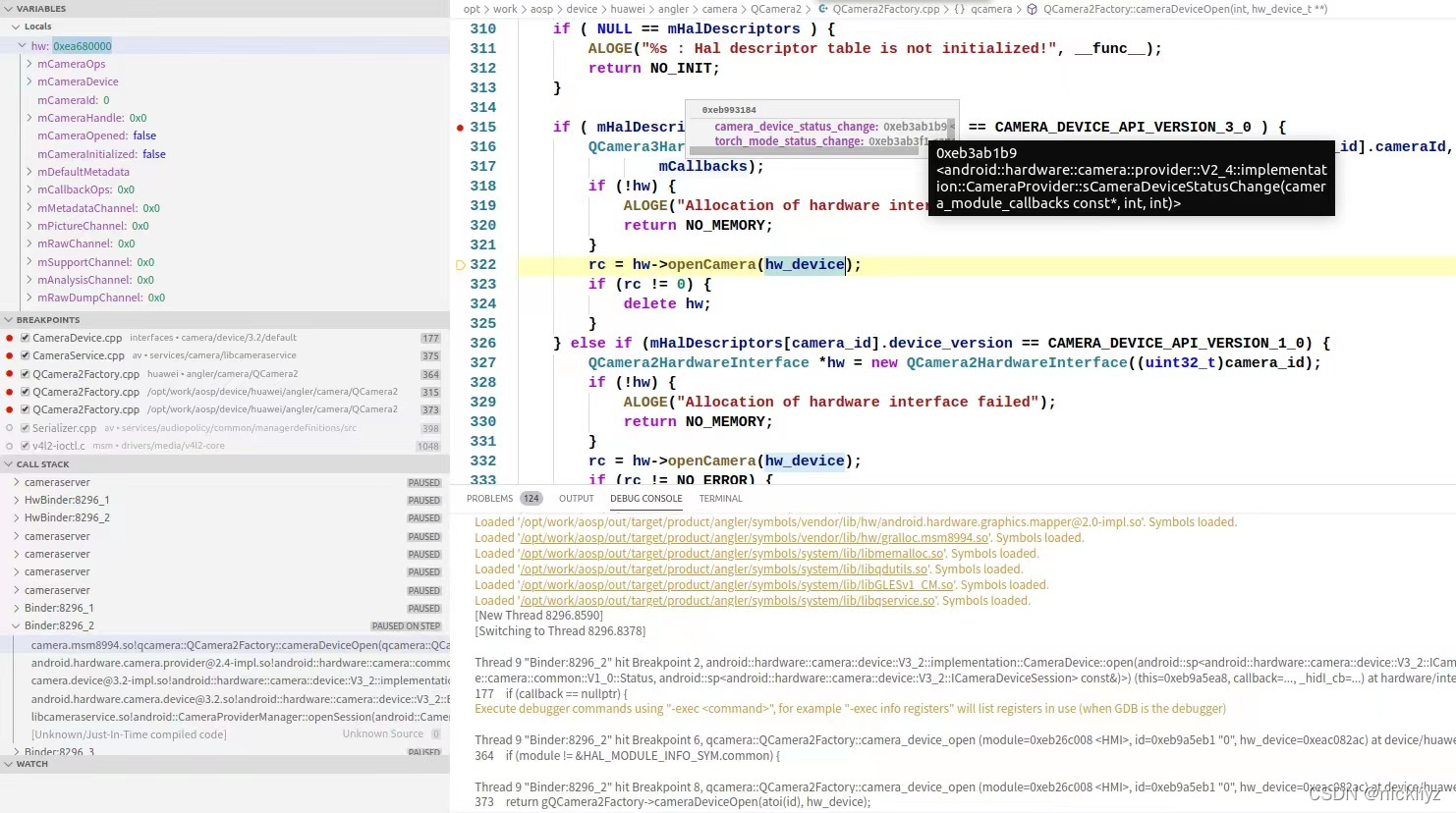
Task: Open the libqservice.so path link
Action: (x=726, y=601)
